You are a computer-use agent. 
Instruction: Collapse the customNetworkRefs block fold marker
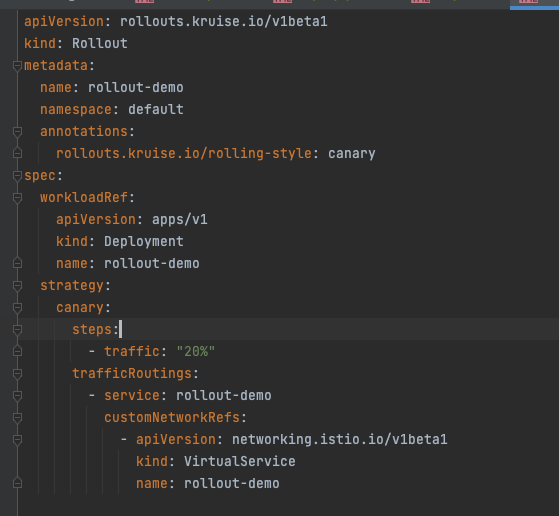(x=17, y=418)
